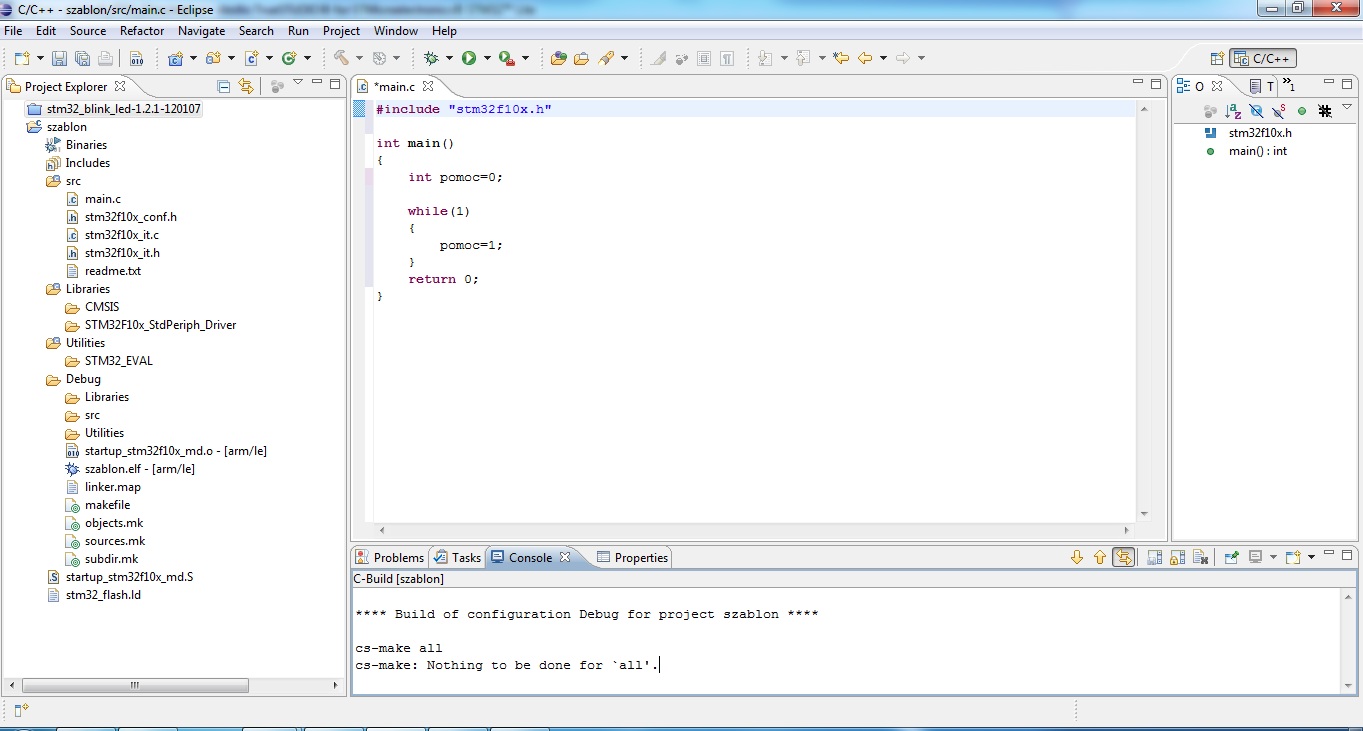Go to the Last Edit Location icon
The height and width of the screenshot is (731, 1363).
point(841,58)
